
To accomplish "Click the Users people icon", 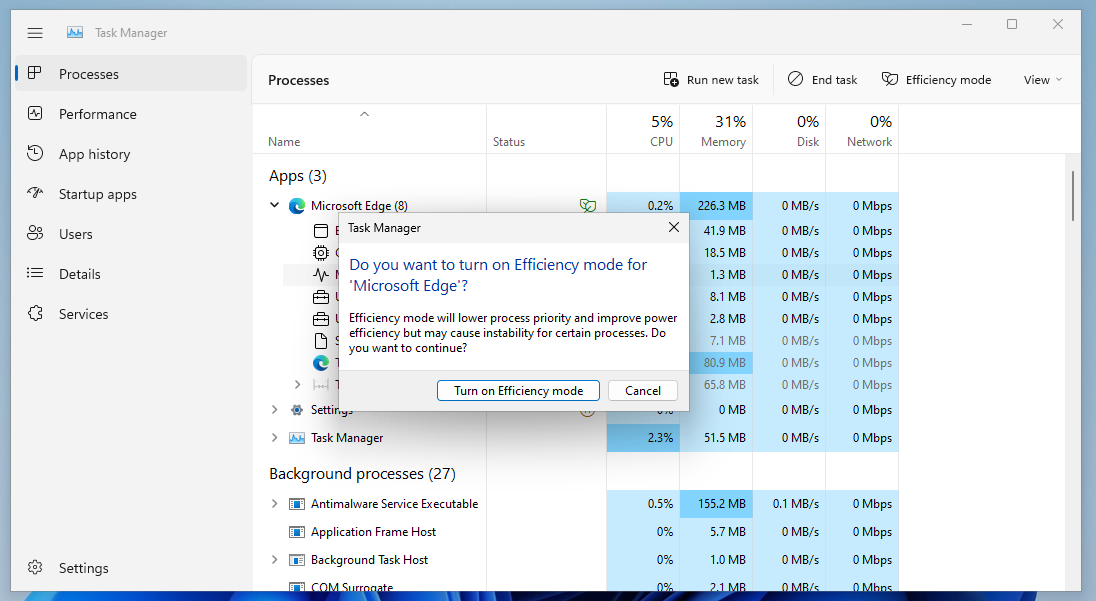I will 35,233.
